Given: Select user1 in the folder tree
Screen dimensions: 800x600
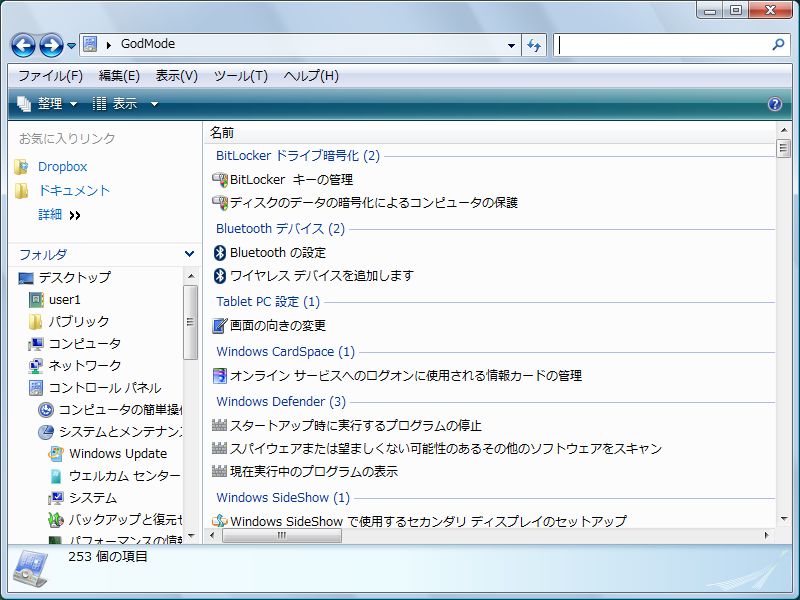Looking at the screenshot, I should click(x=64, y=299).
